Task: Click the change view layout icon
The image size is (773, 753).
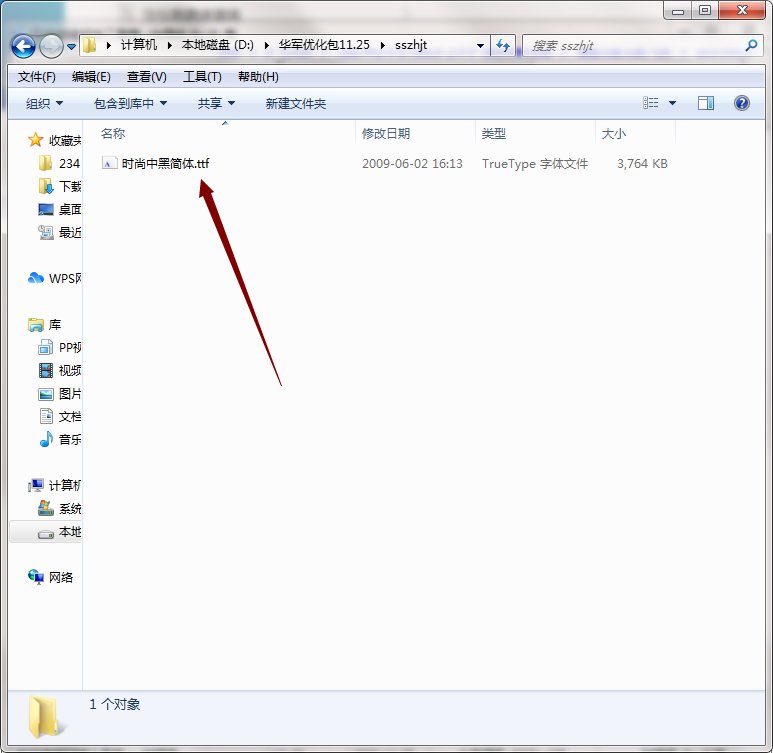Action: (650, 103)
